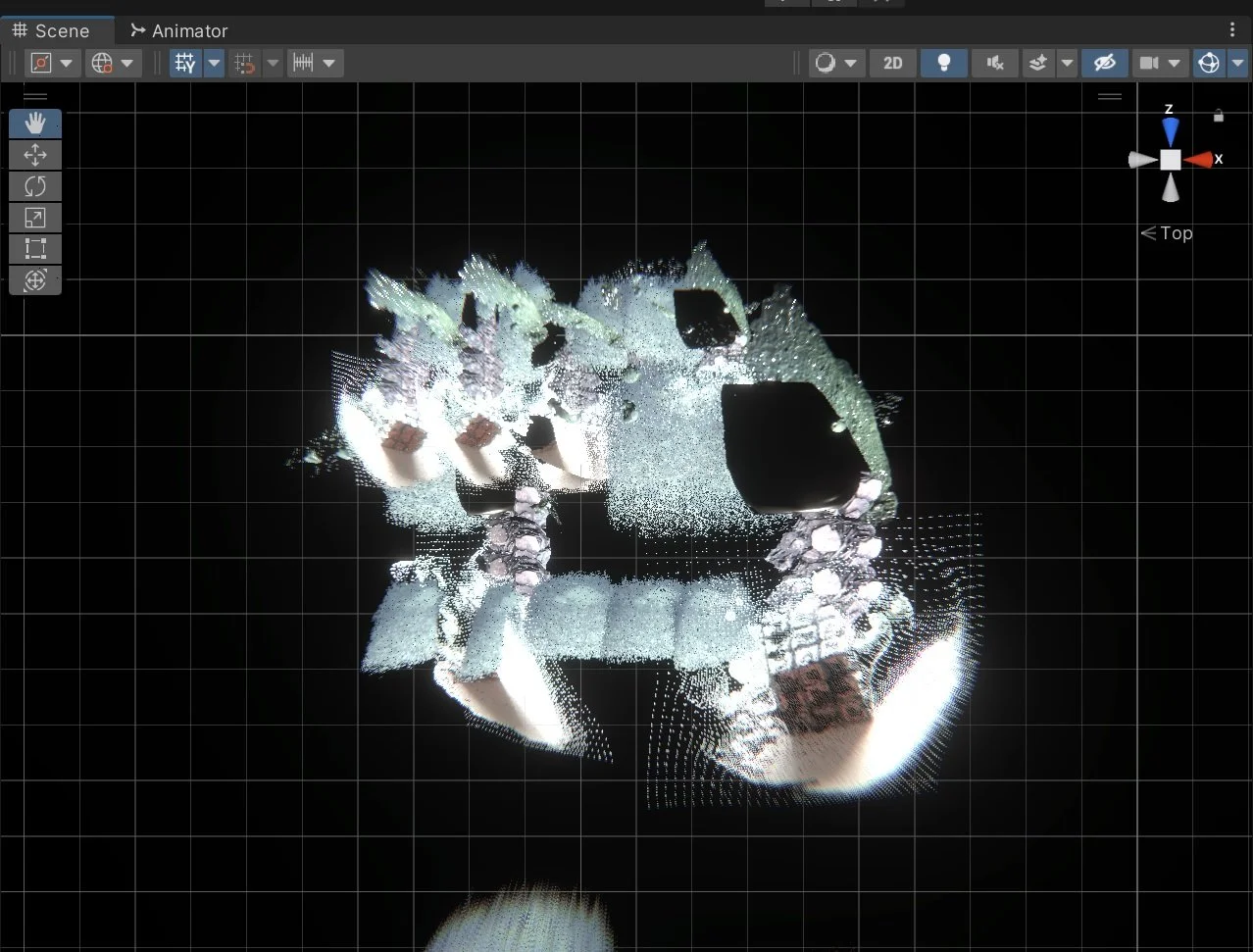Toggle hidden objects scene visibility eye
The image size is (1253, 952).
pyautogui.click(x=1105, y=63)
